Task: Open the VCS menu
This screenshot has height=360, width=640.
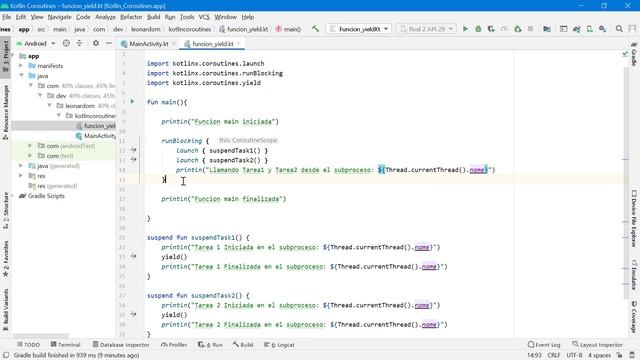Action: [204, 17]
